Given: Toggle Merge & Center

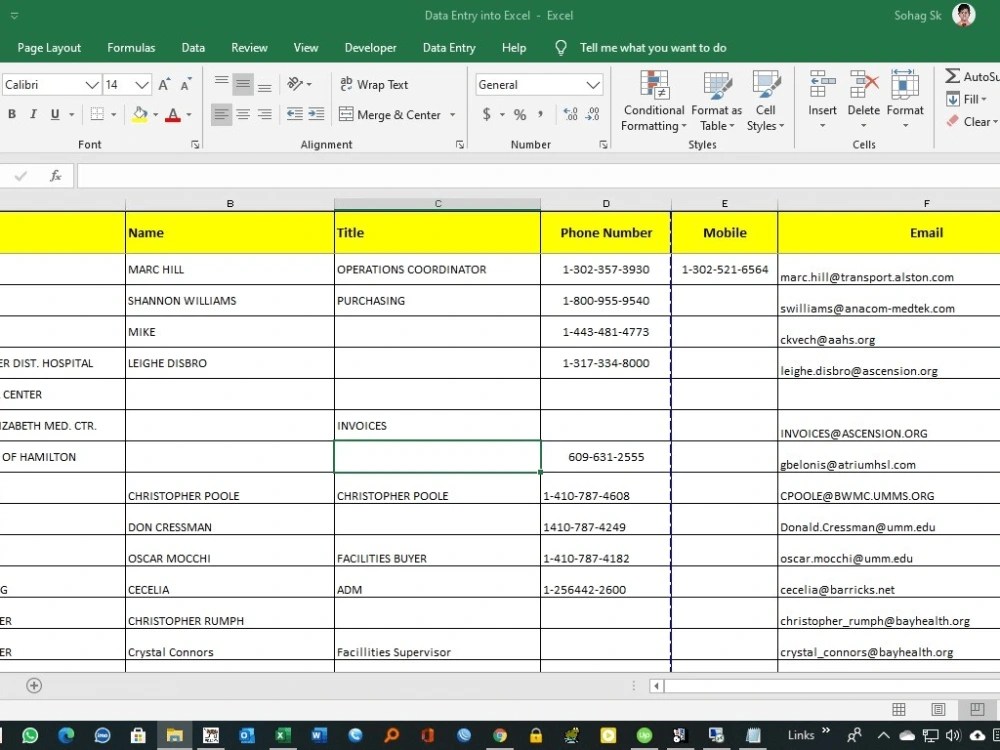Looking at the screenshot, I should (390, 115).
